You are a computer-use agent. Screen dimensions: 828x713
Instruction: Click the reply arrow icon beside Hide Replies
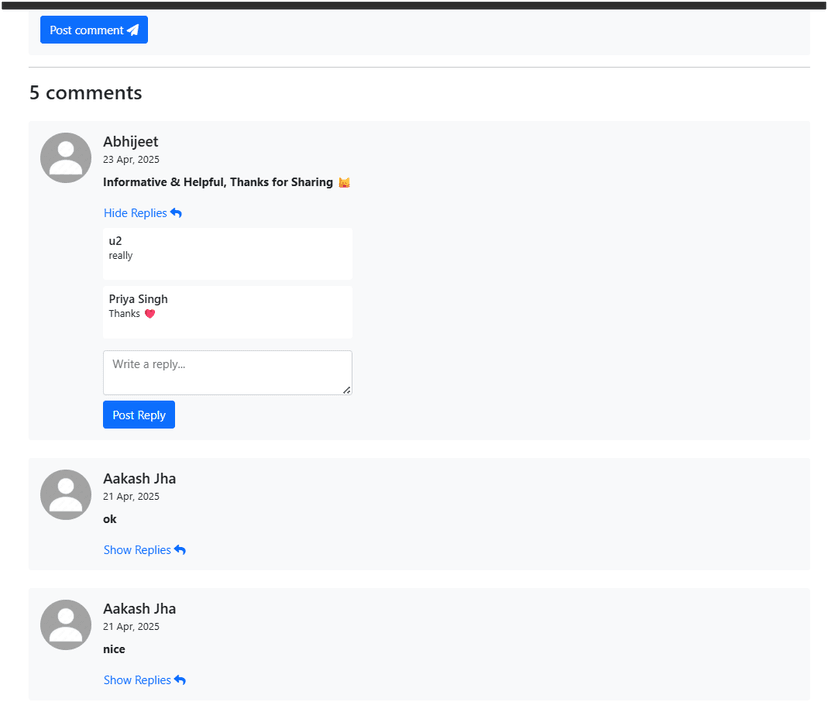tap(176, 213)
